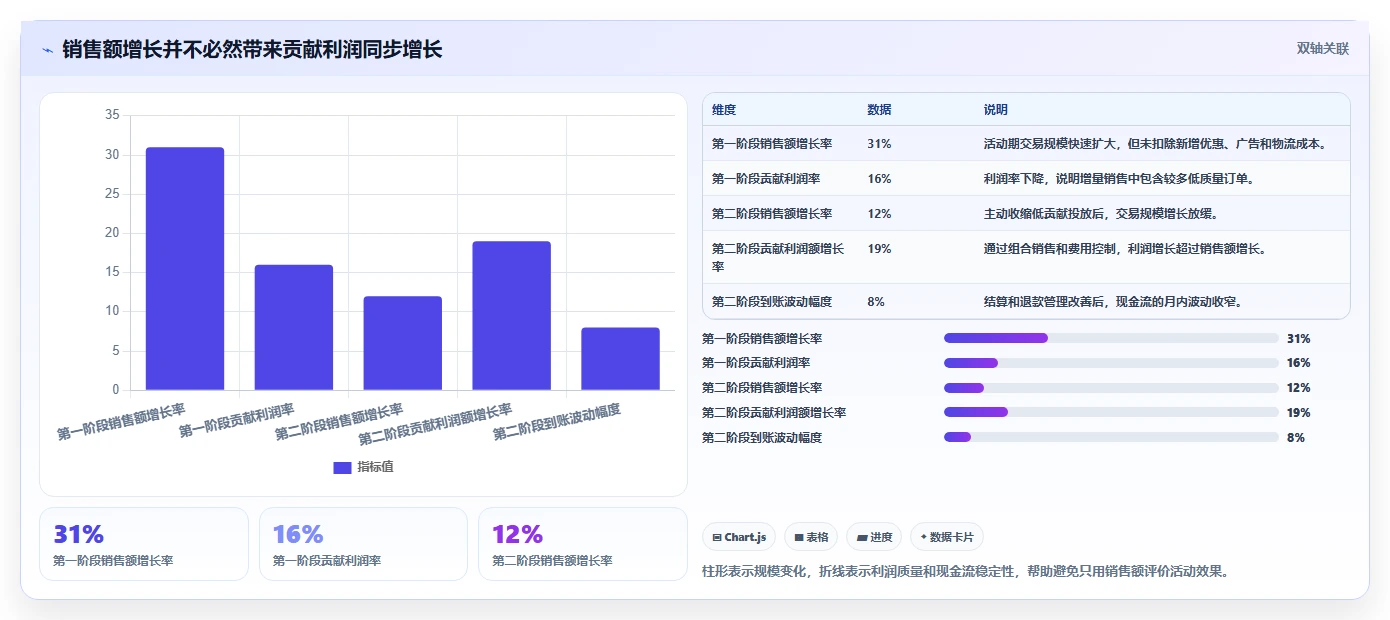The width and height of the screenshot is (1390, 620).
Task: Select the 第二阶段销售额增长率 bar in chart
Action: 403,343
